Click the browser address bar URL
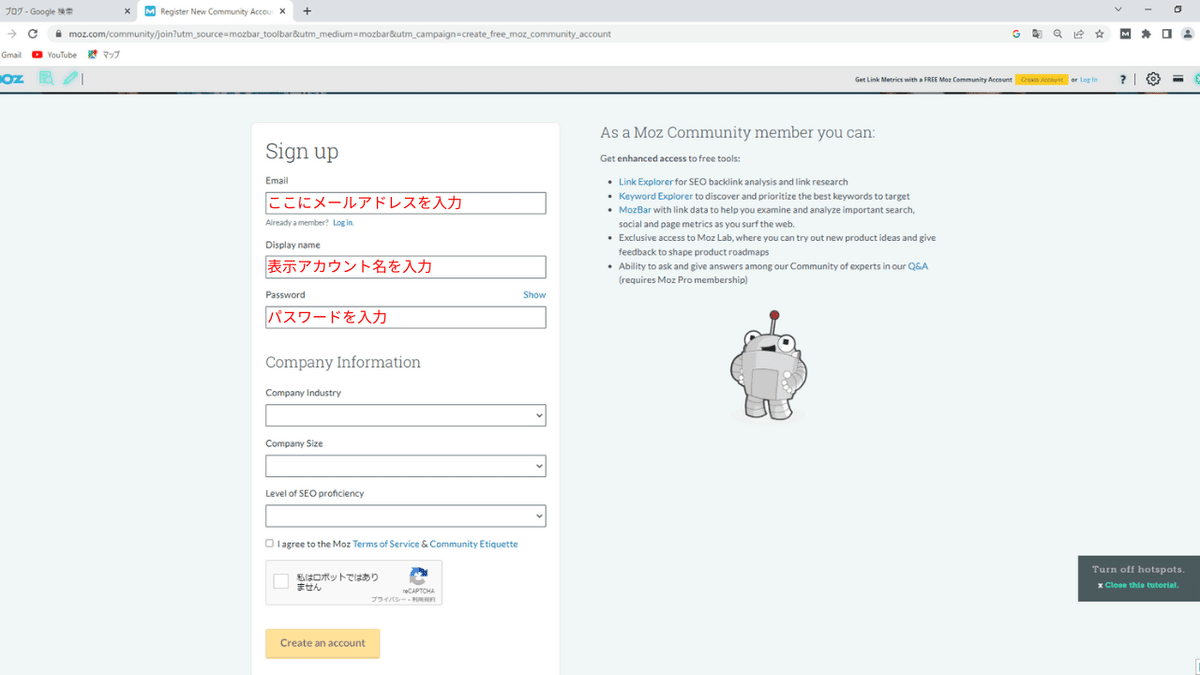This screenshot has width=1200, height=675. coord(339,33)
